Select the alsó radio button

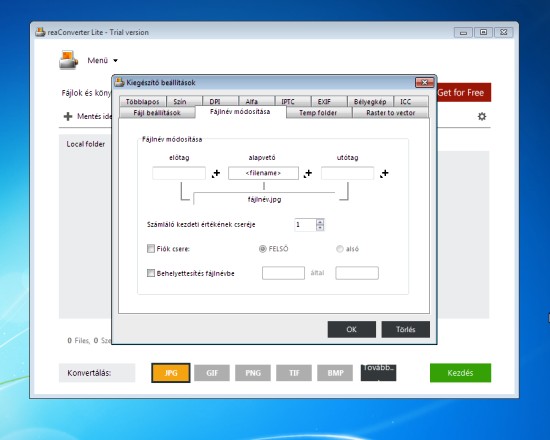340,249
